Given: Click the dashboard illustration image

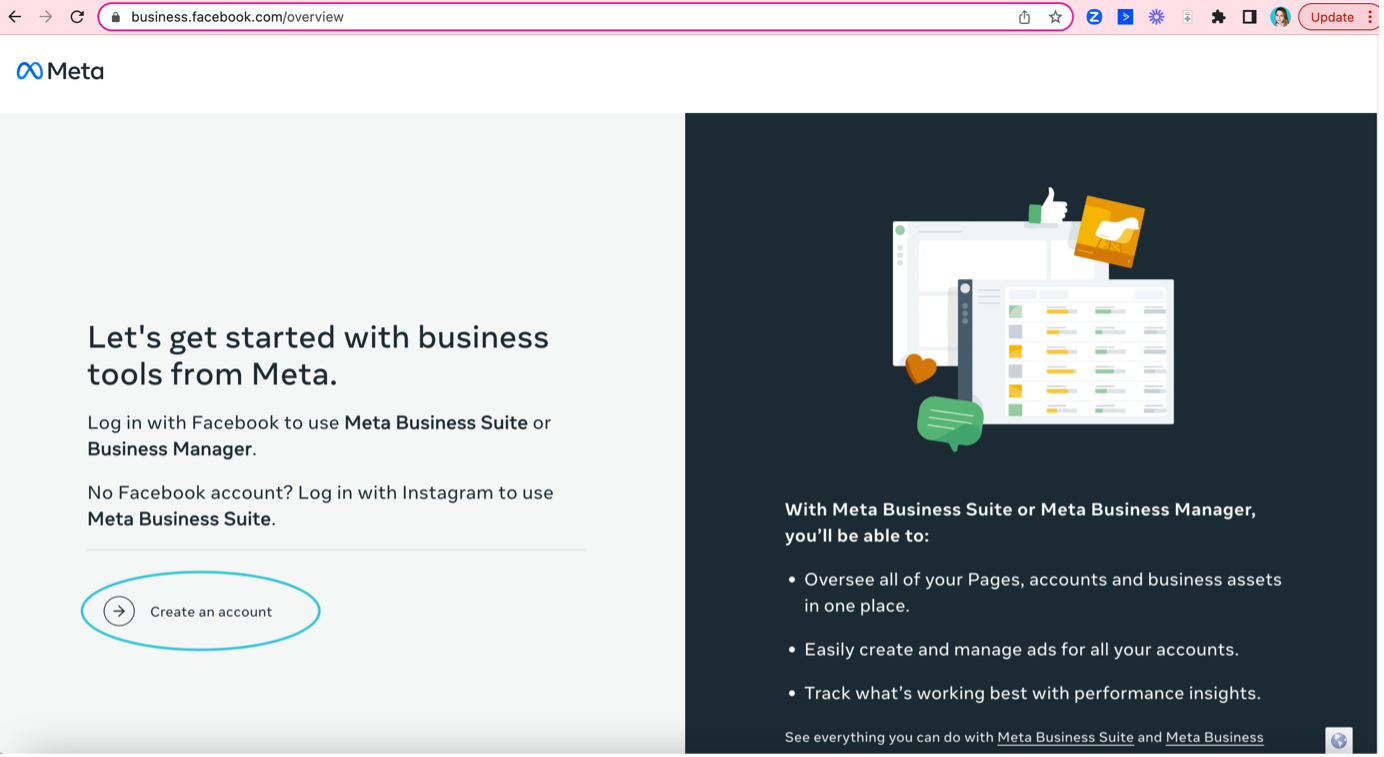Looking at the screenshot, I should [1032, 320].
